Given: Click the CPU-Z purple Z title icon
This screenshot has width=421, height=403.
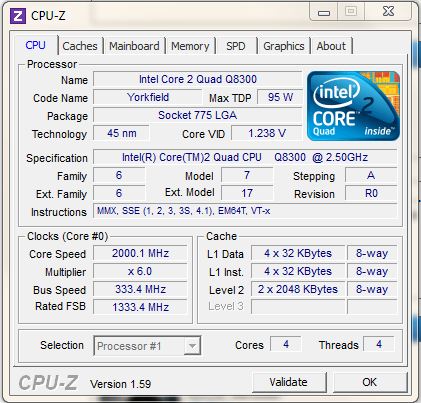Looking at the screenshot, I should pyautogui.click(x=18, y=16).
